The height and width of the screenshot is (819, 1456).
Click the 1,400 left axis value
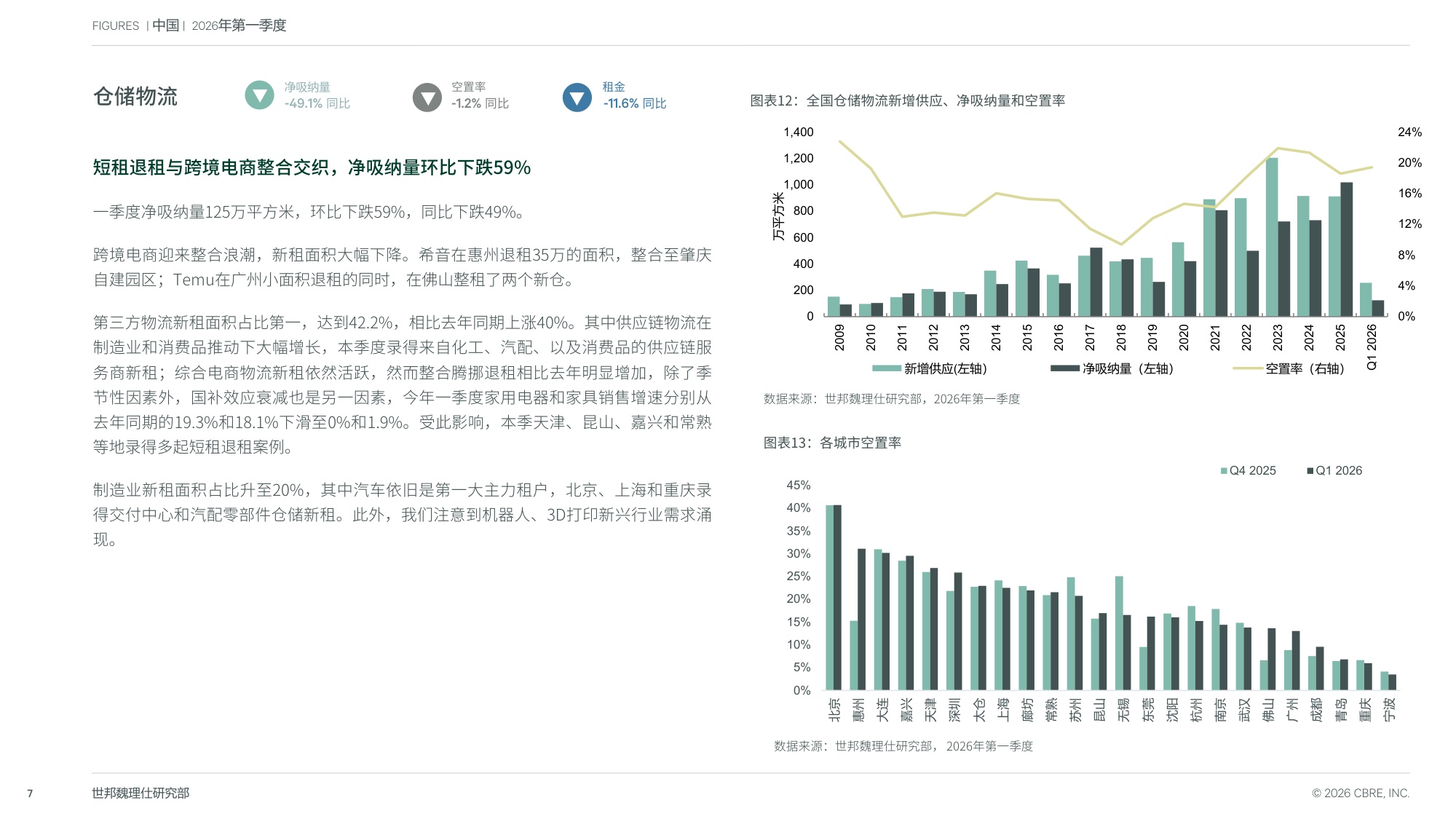799,132
